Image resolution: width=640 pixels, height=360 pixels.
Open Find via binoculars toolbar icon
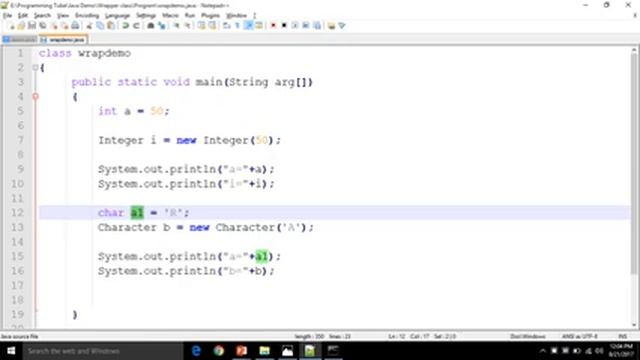pos(151,26)
